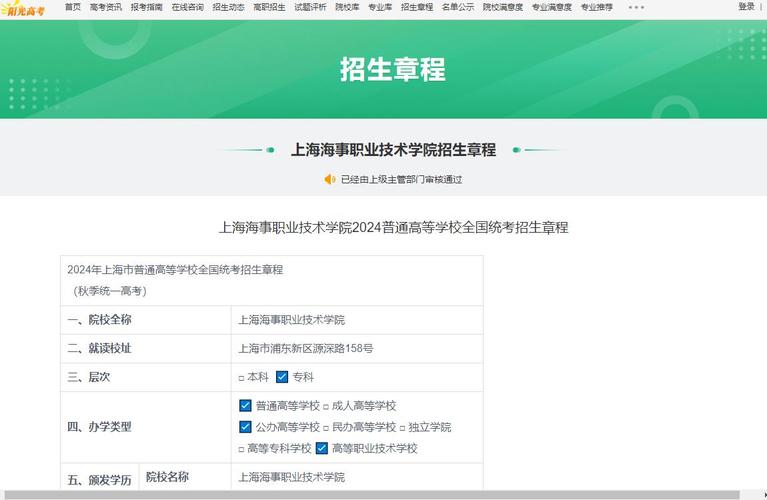Go to 试题评析 in the navigation
Screen dimensions: 767x500
pyautogui.click(x=310, y=7)
